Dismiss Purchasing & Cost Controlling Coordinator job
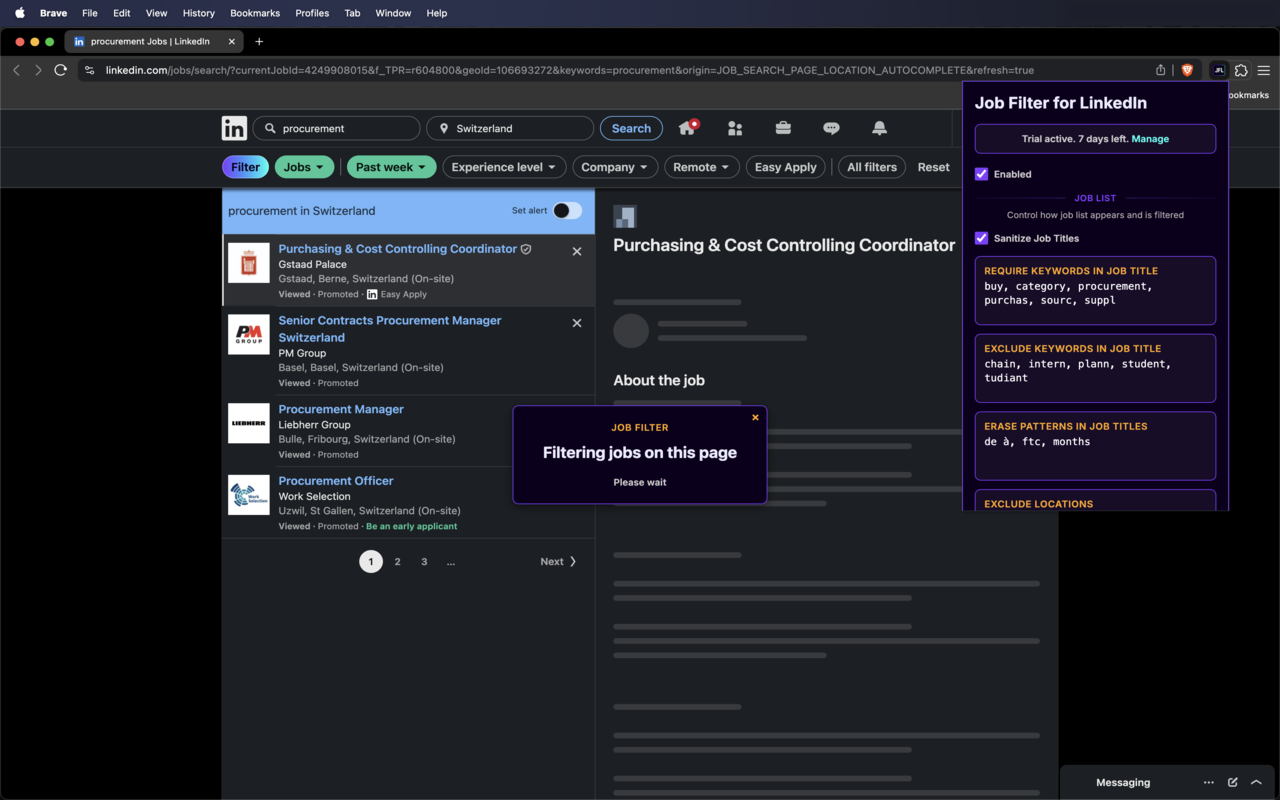1280x800 pixels. 577,251
